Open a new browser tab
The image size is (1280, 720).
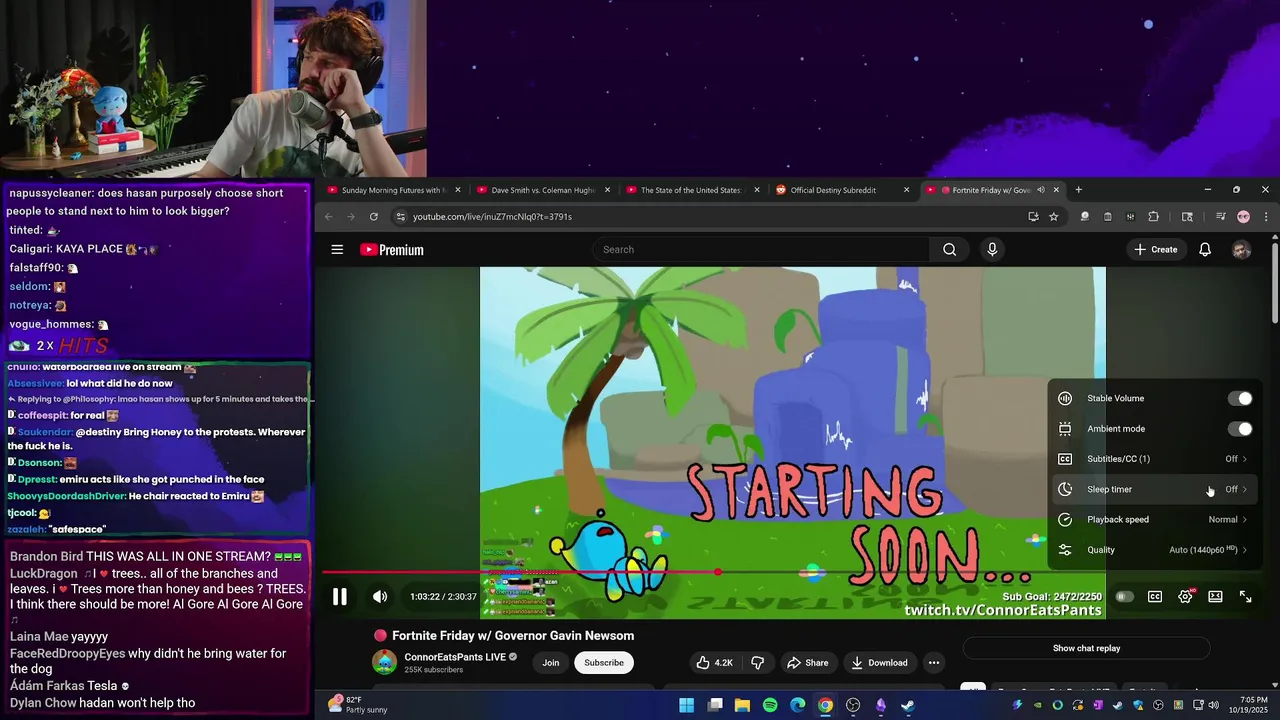coord(1078,190)
